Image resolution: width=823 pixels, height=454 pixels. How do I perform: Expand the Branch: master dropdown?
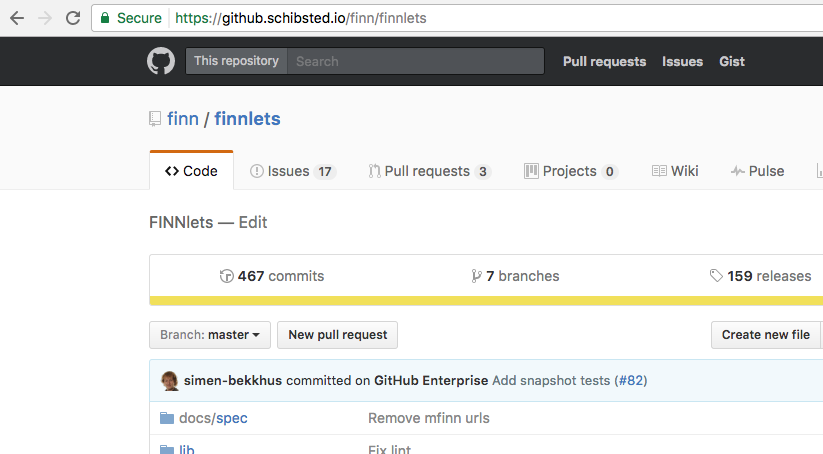tap(210, 335)
